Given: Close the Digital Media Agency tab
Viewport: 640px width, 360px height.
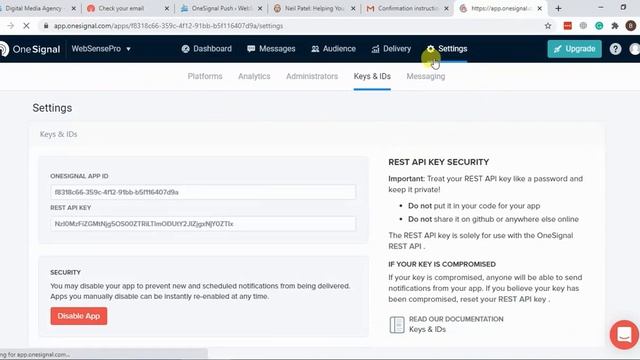Looking at the screenshot, I should click(73, 8).
